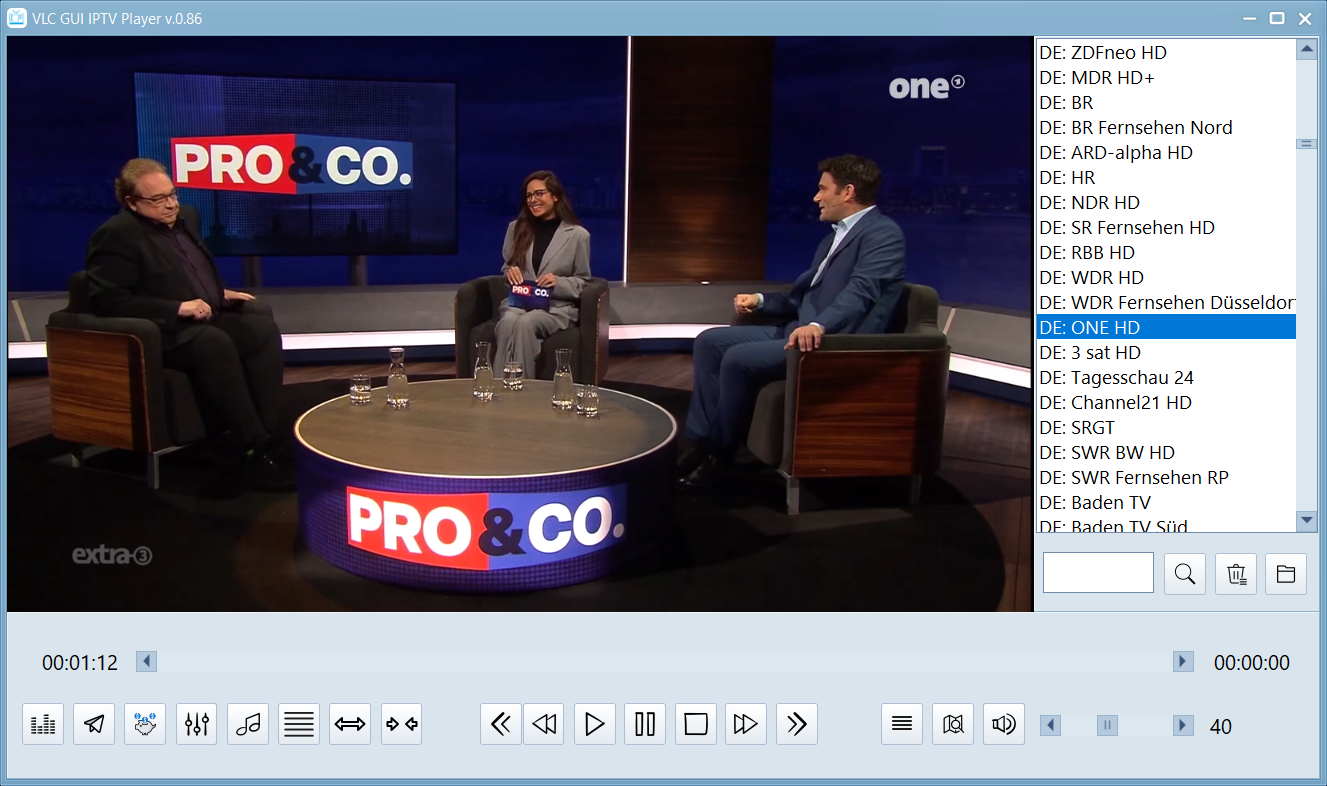The image size is (1327, 786).
Task: Select DE: ZDFneo HD channel
Action: coord(1102,53)
